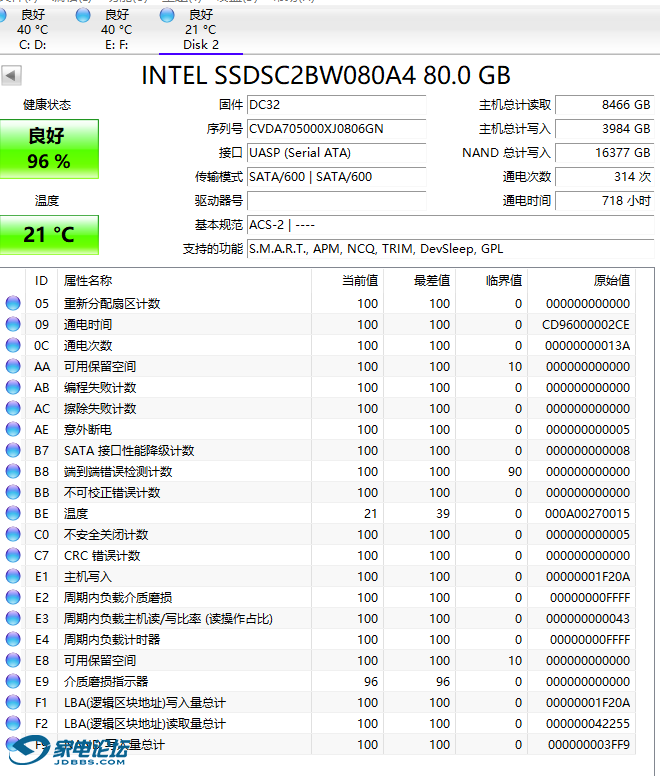This screenshot has width=660, height=776.
Task: Select the Disk 2 tab
Action: pyautogui.click(x=200, y=30)
